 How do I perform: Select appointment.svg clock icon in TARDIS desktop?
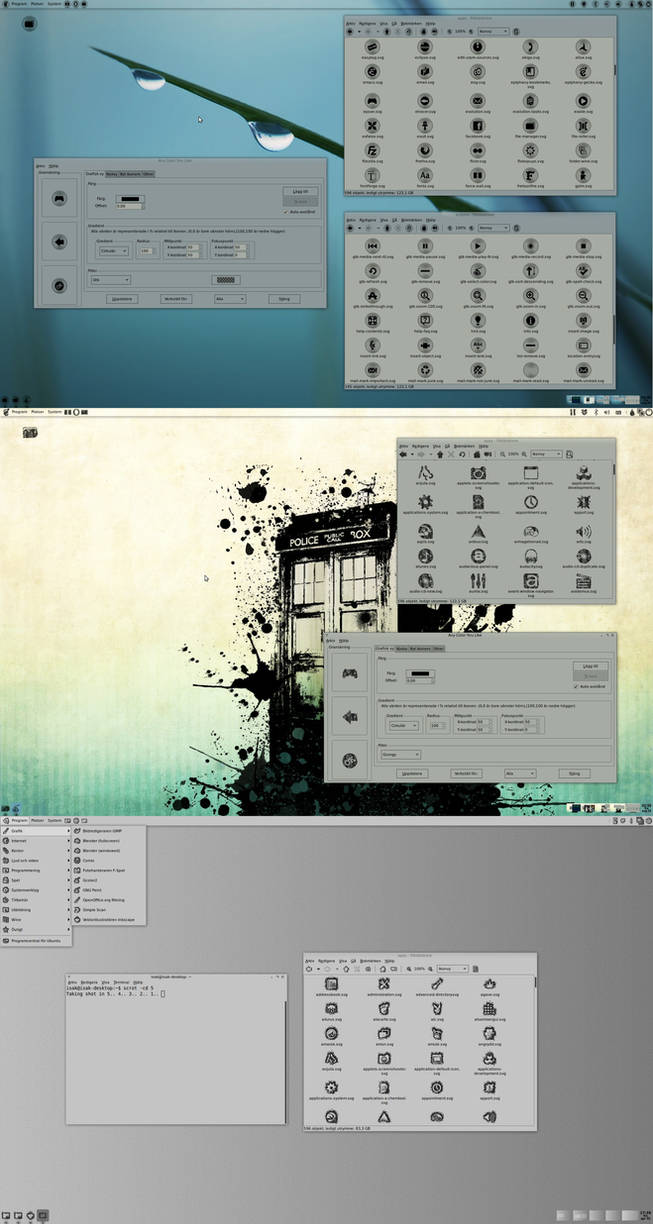coord(531,502)
